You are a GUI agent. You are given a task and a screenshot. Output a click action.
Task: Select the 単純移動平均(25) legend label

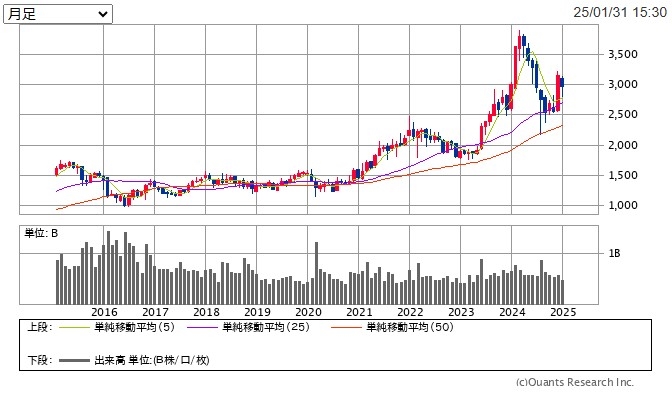266,328
